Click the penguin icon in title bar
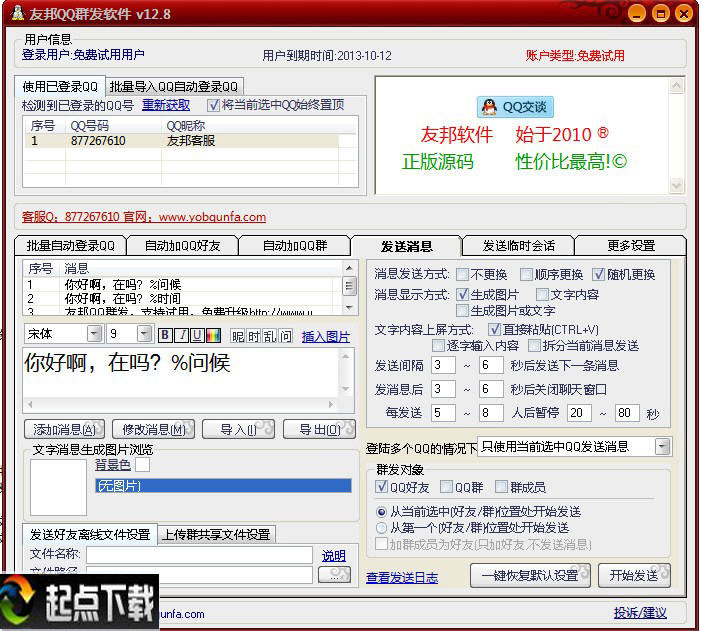Viewport: 701px width, 631px height. 17,13
